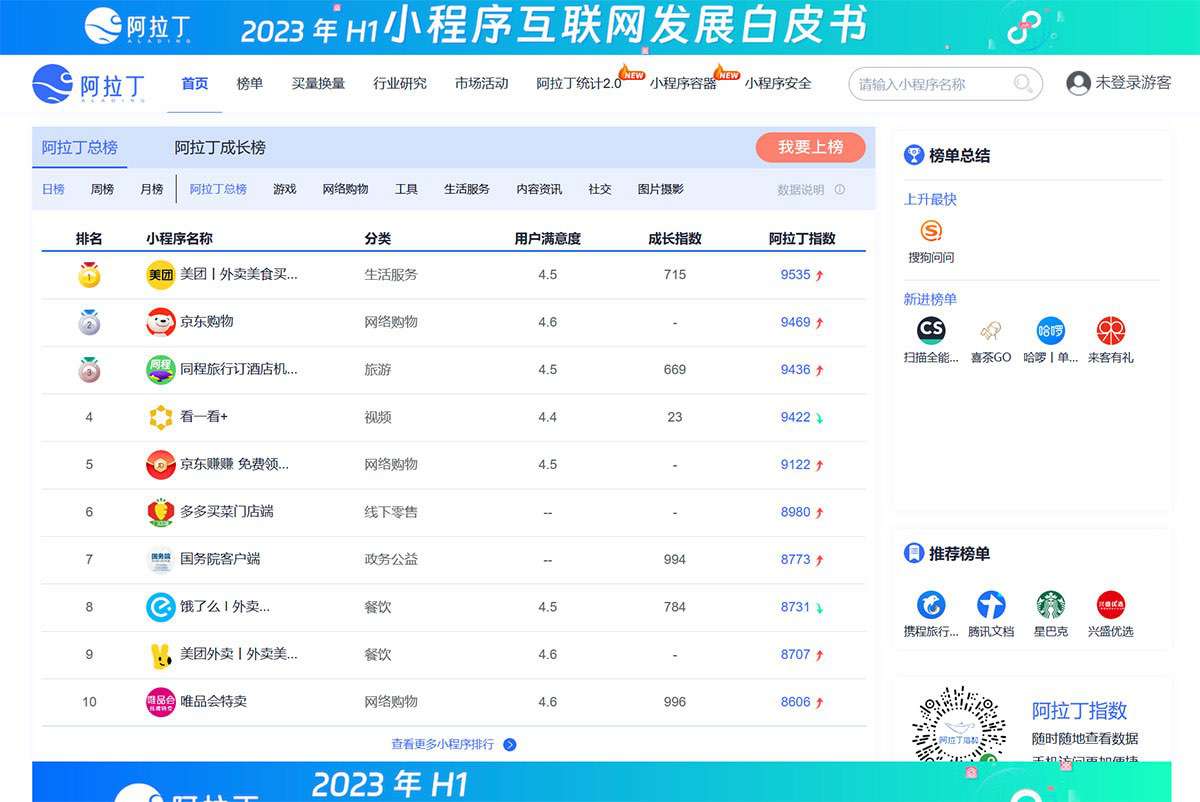
Task: Open top 2023 H1 white paper banner
Action: tap(600, 27)
